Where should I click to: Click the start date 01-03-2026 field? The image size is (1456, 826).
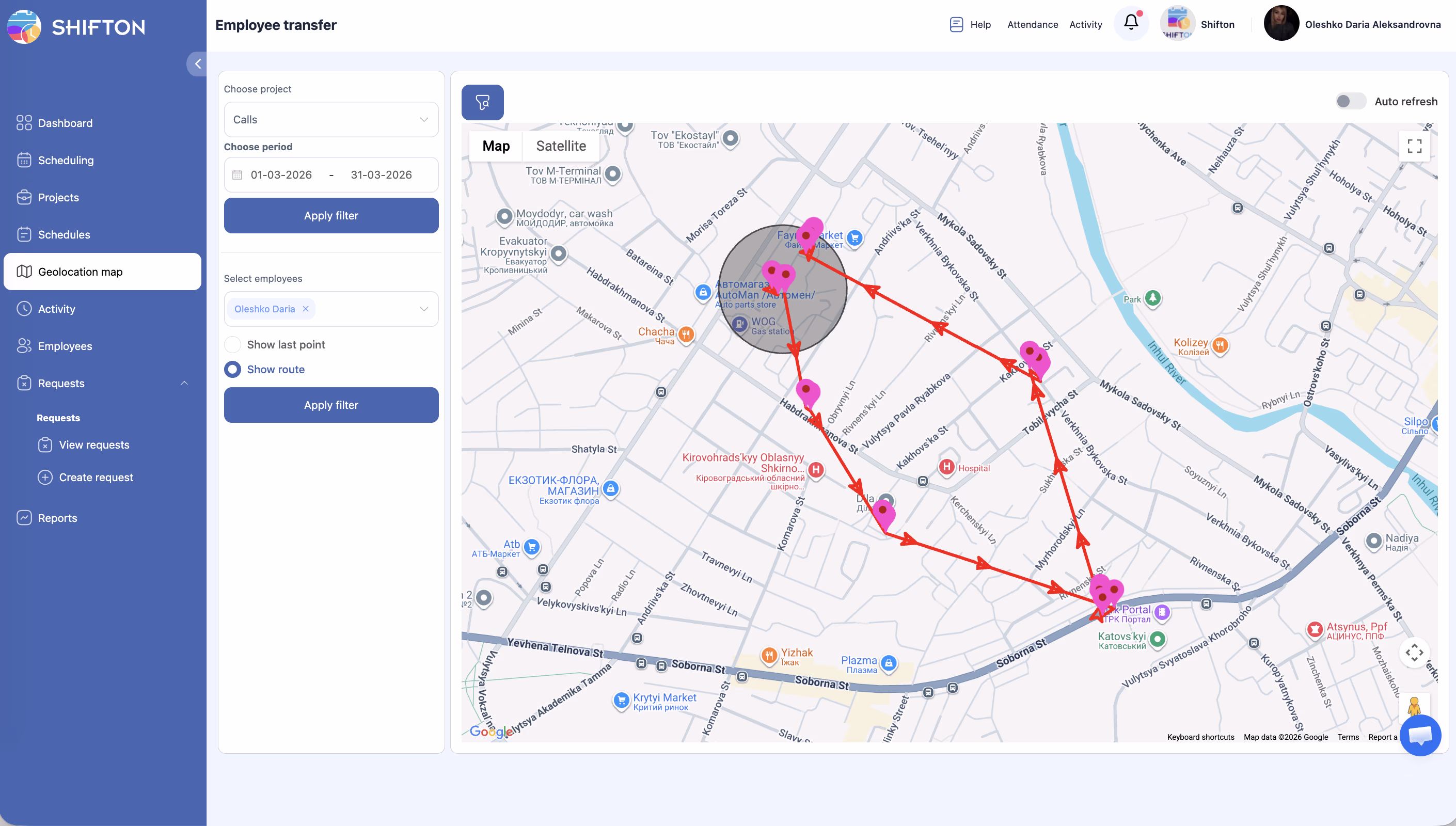pos(281,174)
